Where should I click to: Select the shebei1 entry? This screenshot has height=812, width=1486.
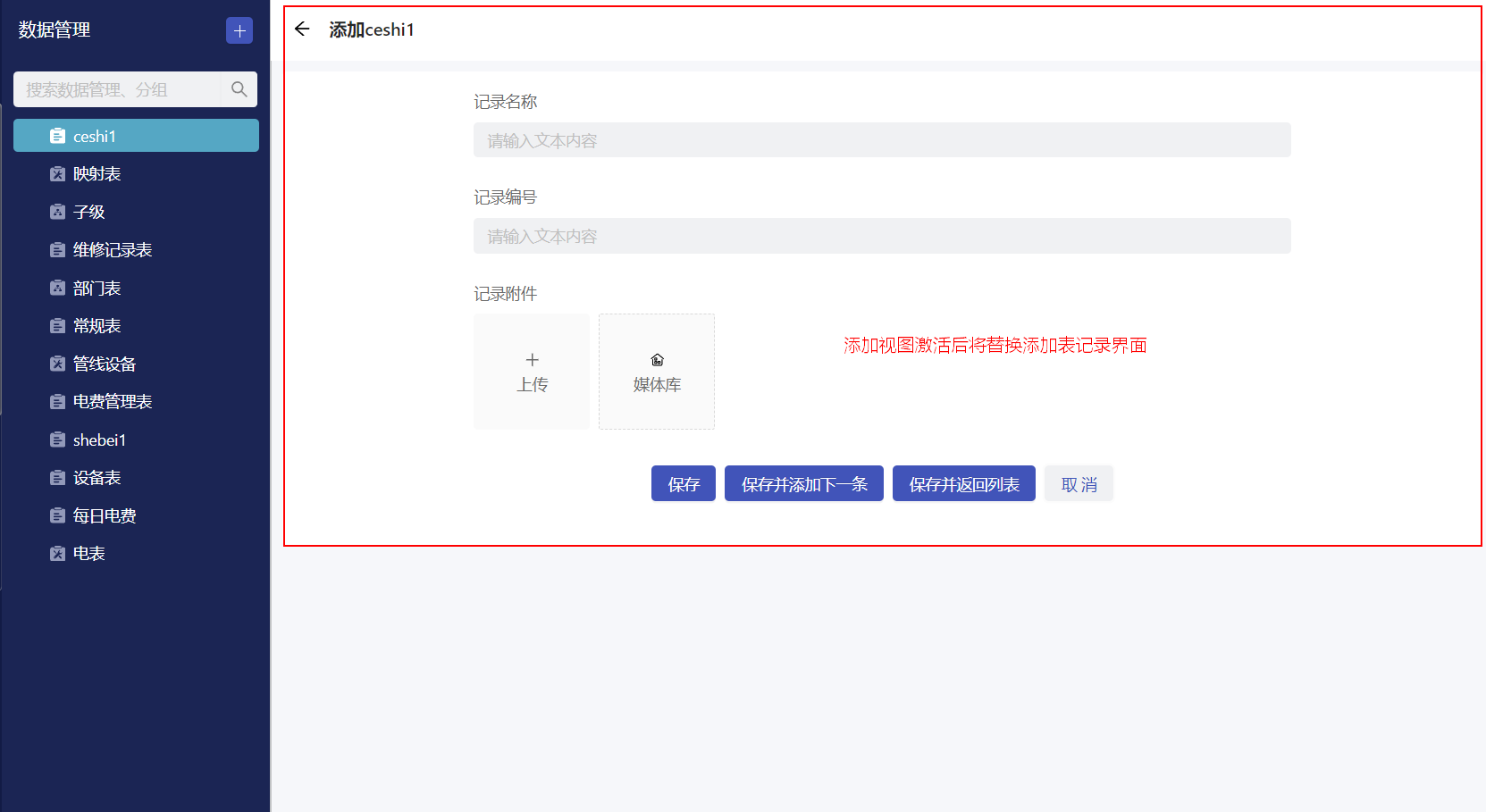coord(136,439)
